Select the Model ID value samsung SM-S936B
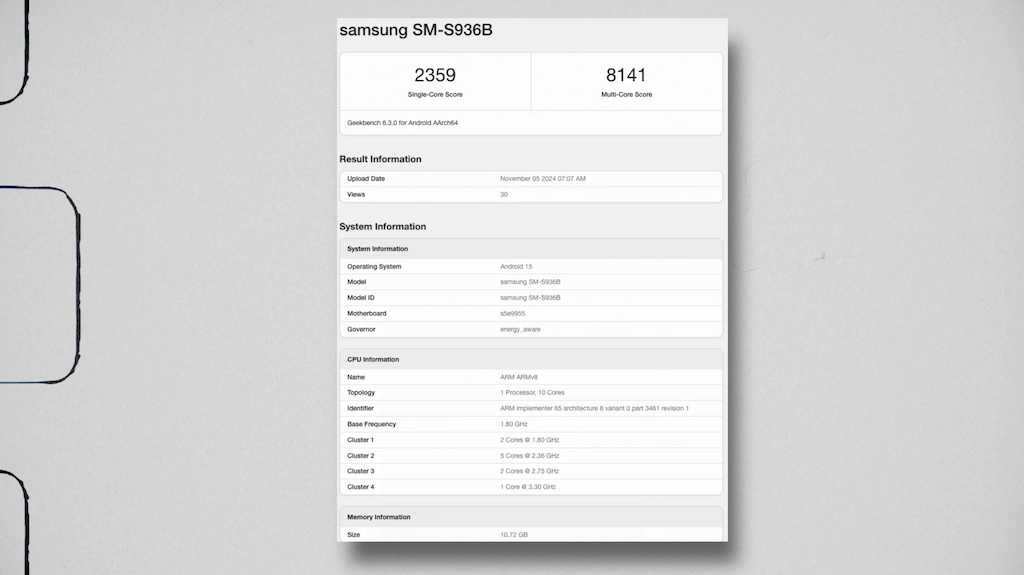 tap(530, 298)
